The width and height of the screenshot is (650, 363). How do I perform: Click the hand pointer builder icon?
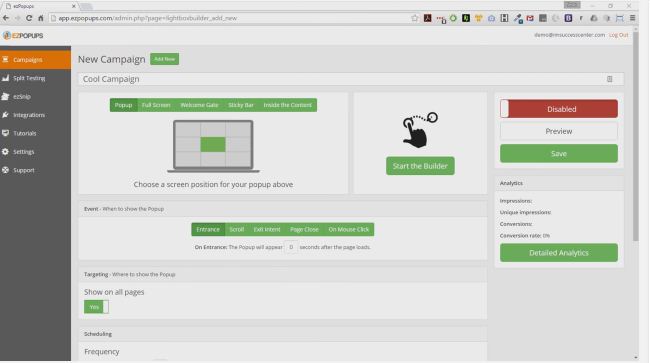point(420,131)
